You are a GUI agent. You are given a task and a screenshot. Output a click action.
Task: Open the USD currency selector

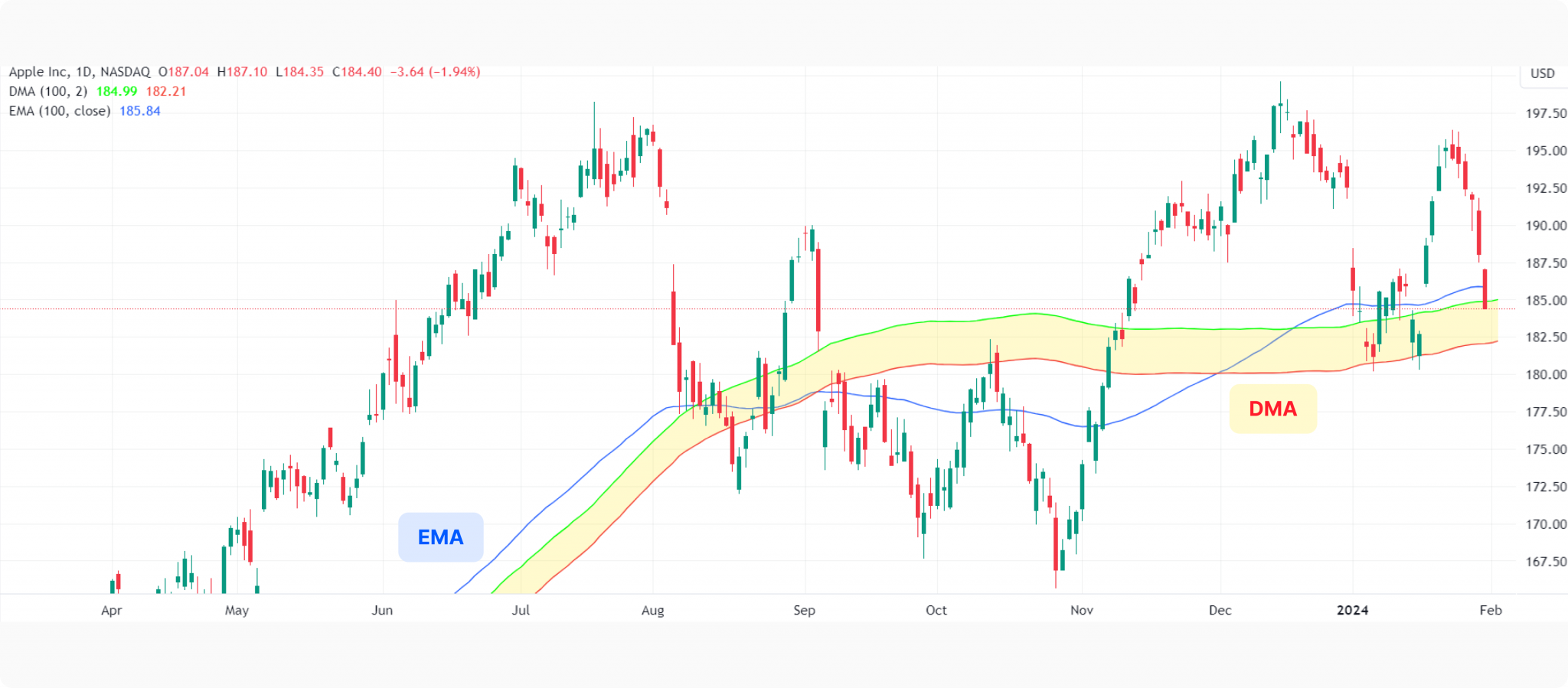pyautogui.click(x=1542, y=73)
